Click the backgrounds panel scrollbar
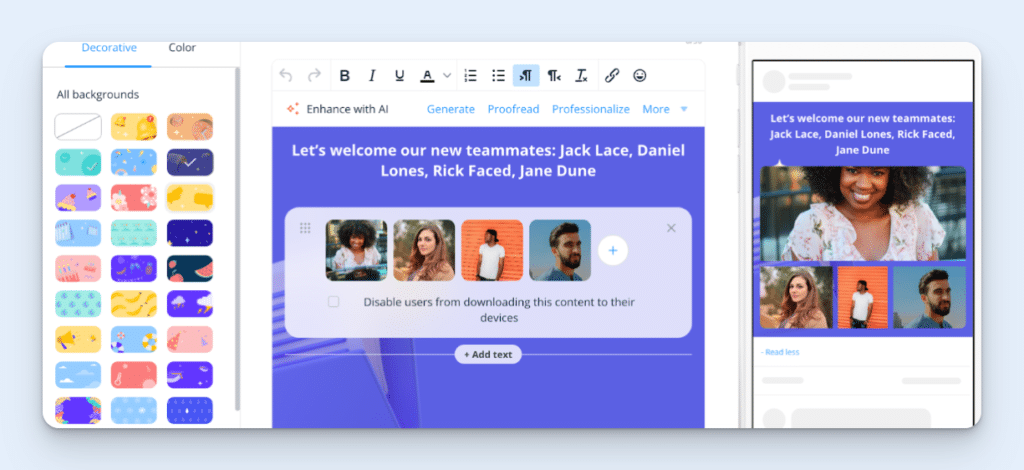Viewport: 1024px width, 470px height. click(236, 238)
